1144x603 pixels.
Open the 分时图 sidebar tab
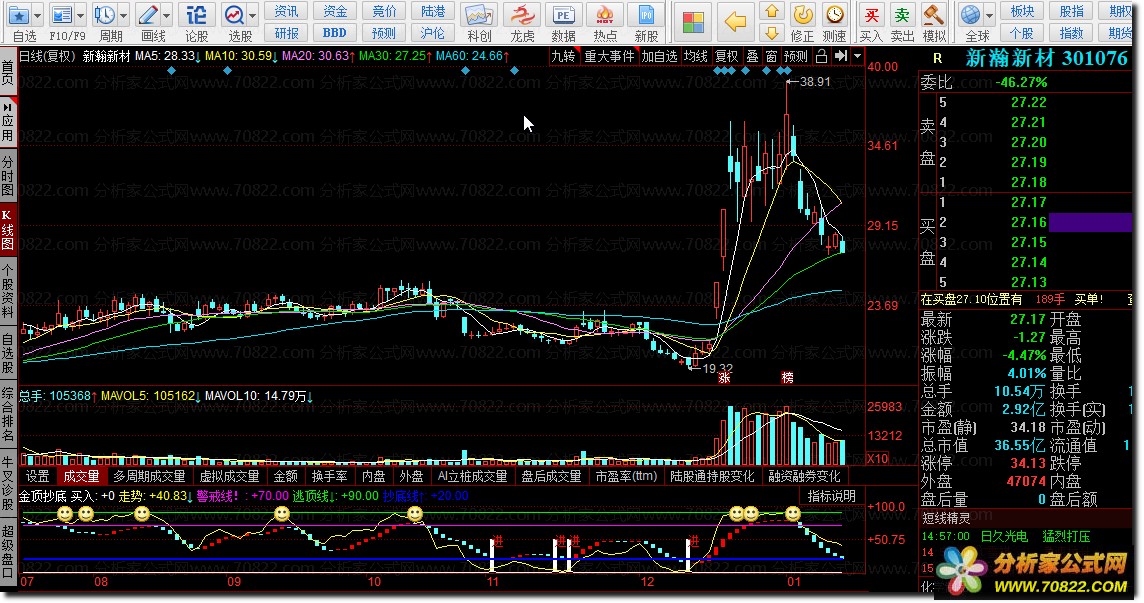pos(7,176)
